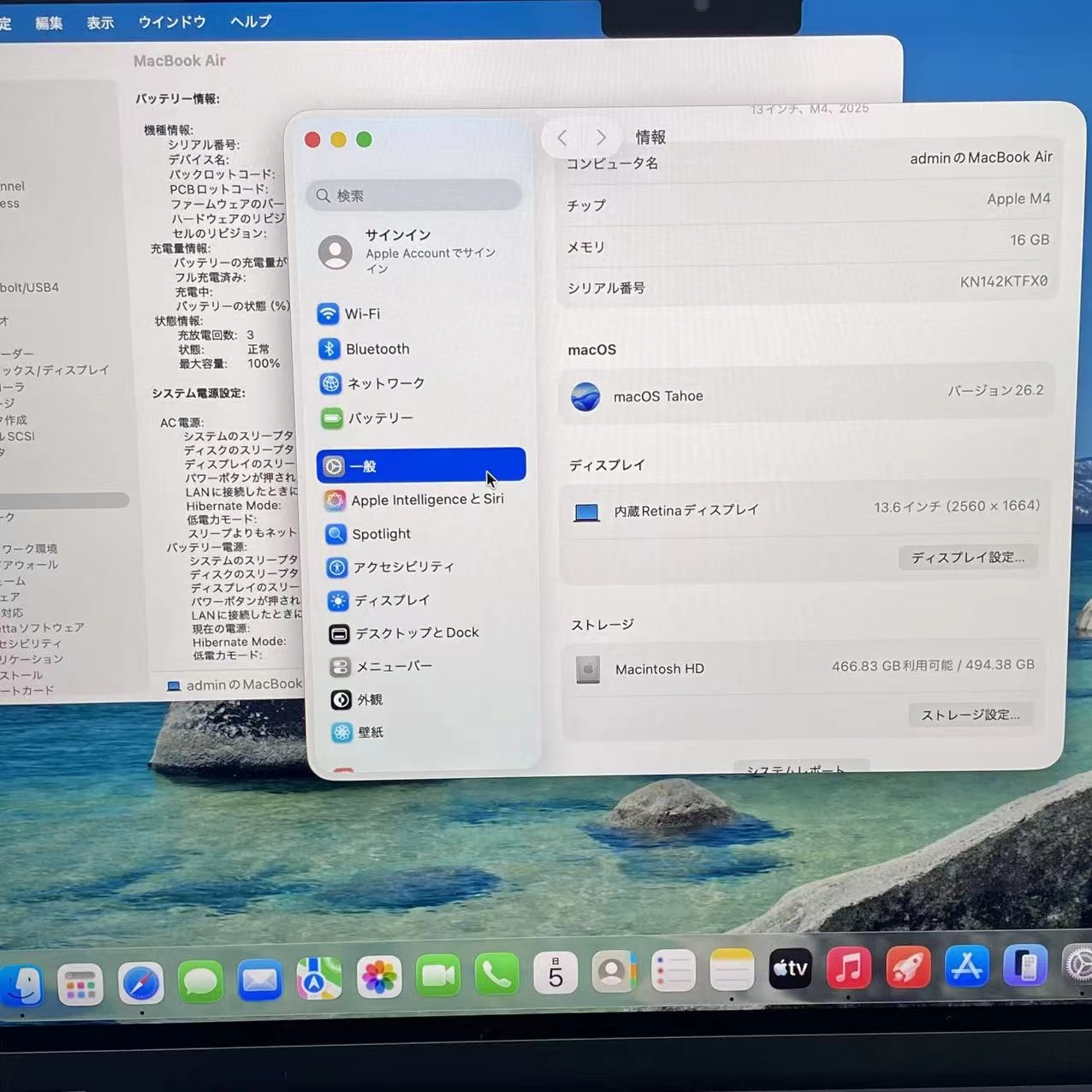Image resolution: width=1092 pixels, height=1092 pixels.
Task: Open the ウインドウ menu
Action: pyautogui.click(x=171, y=22)
